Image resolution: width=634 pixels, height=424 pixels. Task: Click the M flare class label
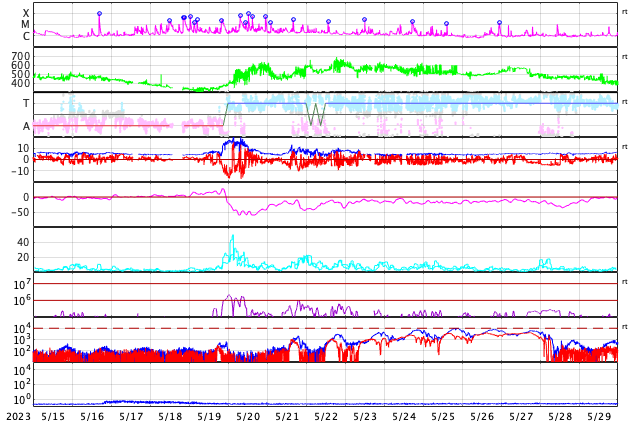pyautogui.click(x=26, y=24)
